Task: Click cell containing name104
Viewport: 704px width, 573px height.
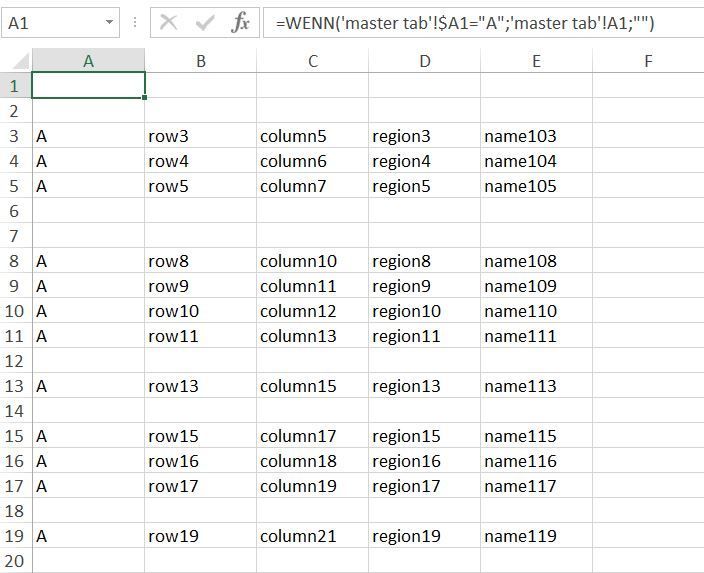Action: pyautogui.click(x=537, y=161)
